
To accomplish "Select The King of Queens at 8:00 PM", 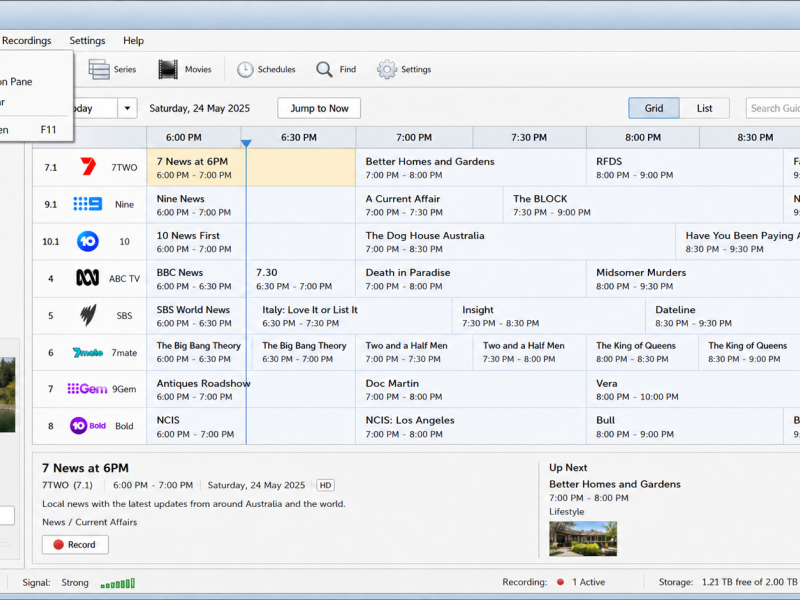I will (643, 353).
